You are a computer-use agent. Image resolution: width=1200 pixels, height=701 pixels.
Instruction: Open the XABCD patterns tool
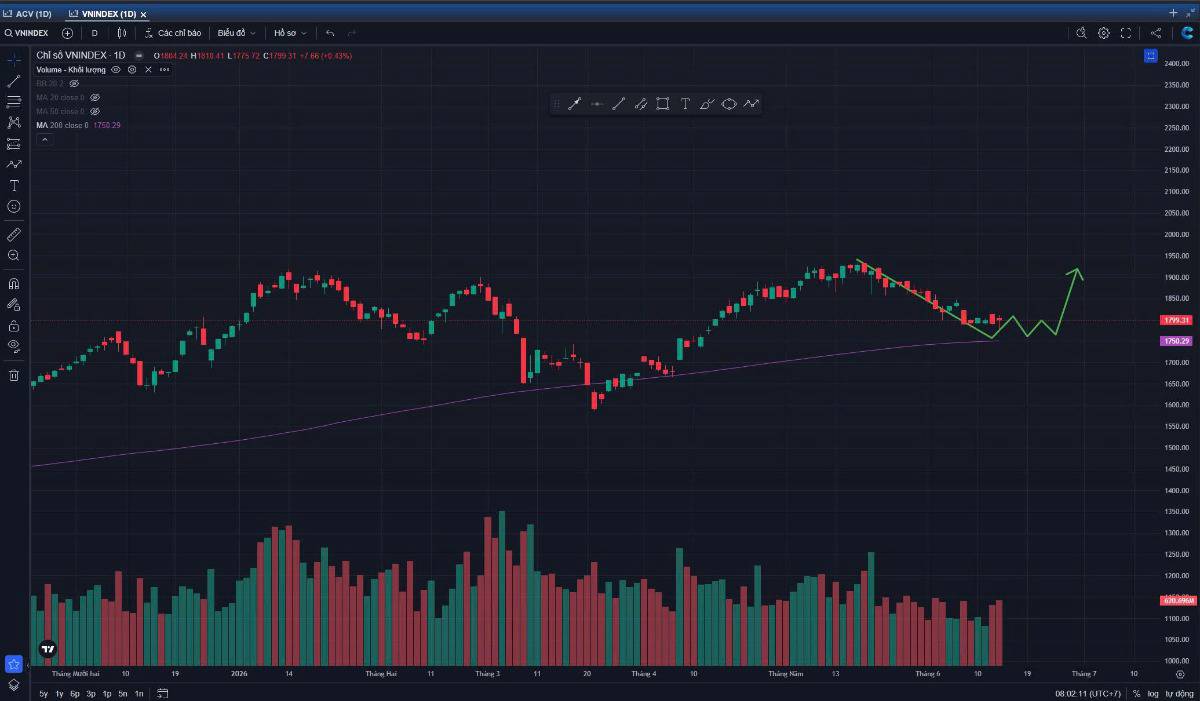[14, 122]
